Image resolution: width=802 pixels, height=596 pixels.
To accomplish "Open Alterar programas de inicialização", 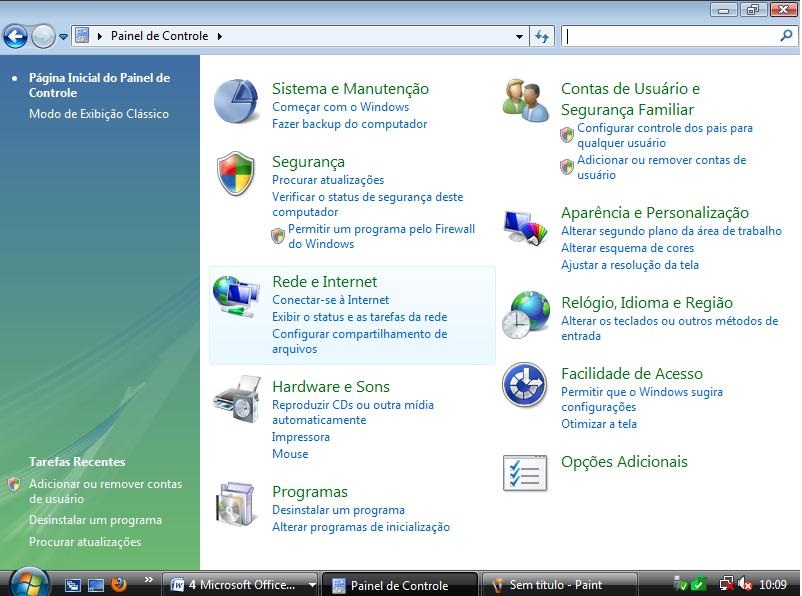I will pyautogui.click(x=361, y=527).
